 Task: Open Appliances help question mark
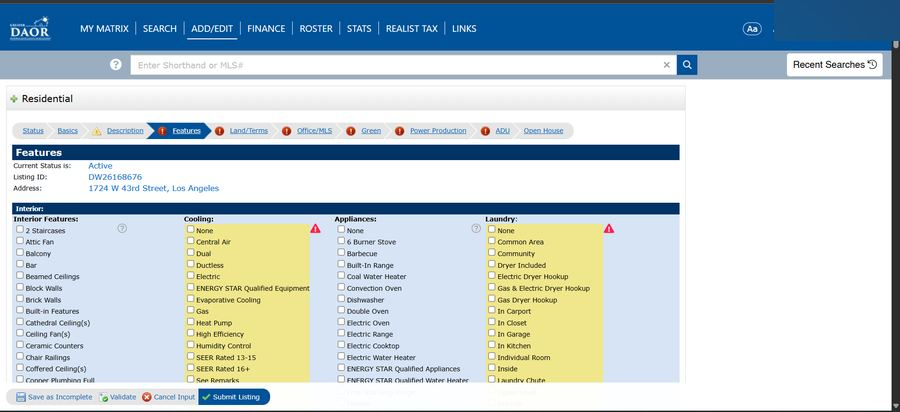tap(476, 228)
